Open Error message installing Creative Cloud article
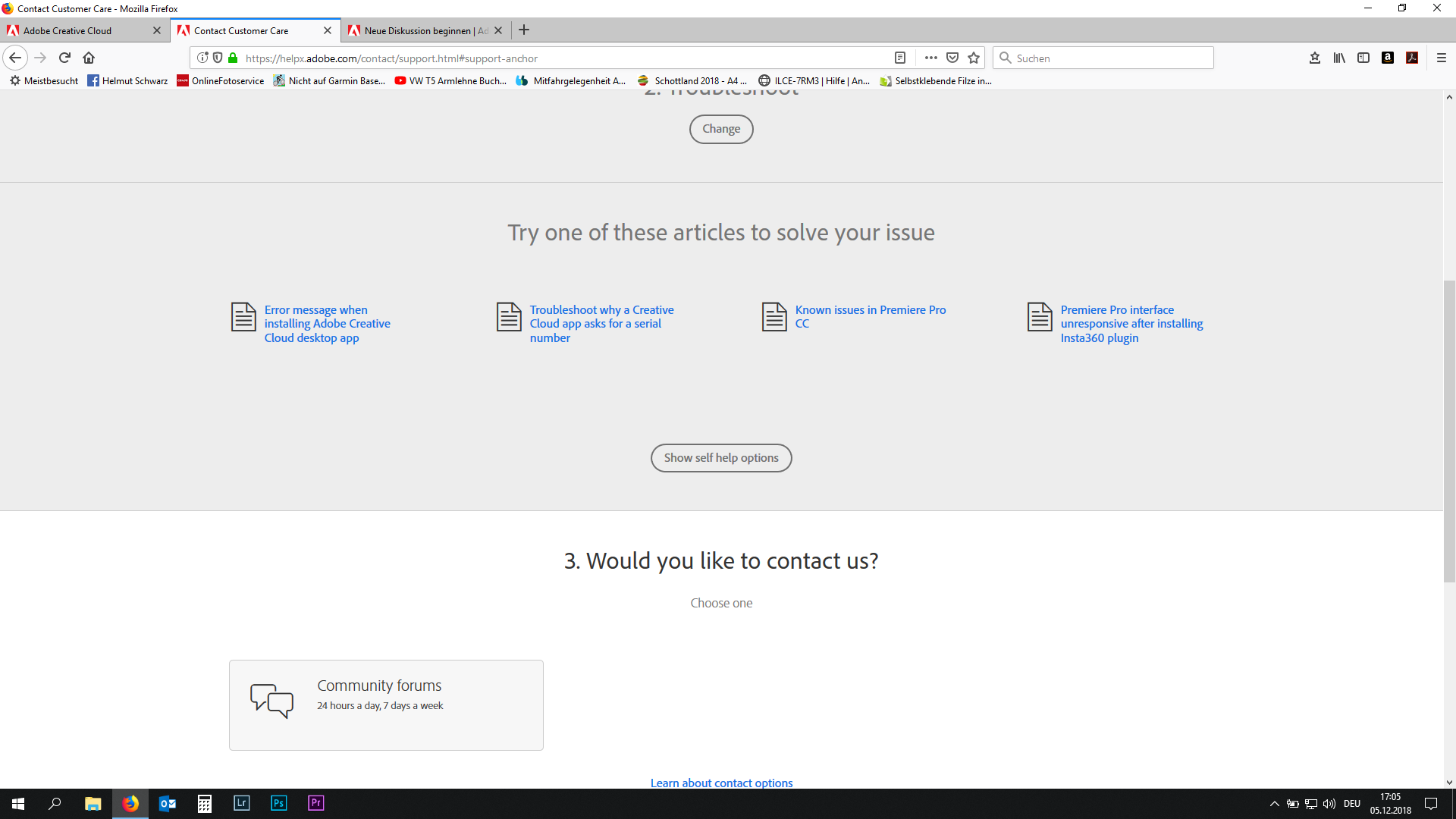 click(327, 323)
